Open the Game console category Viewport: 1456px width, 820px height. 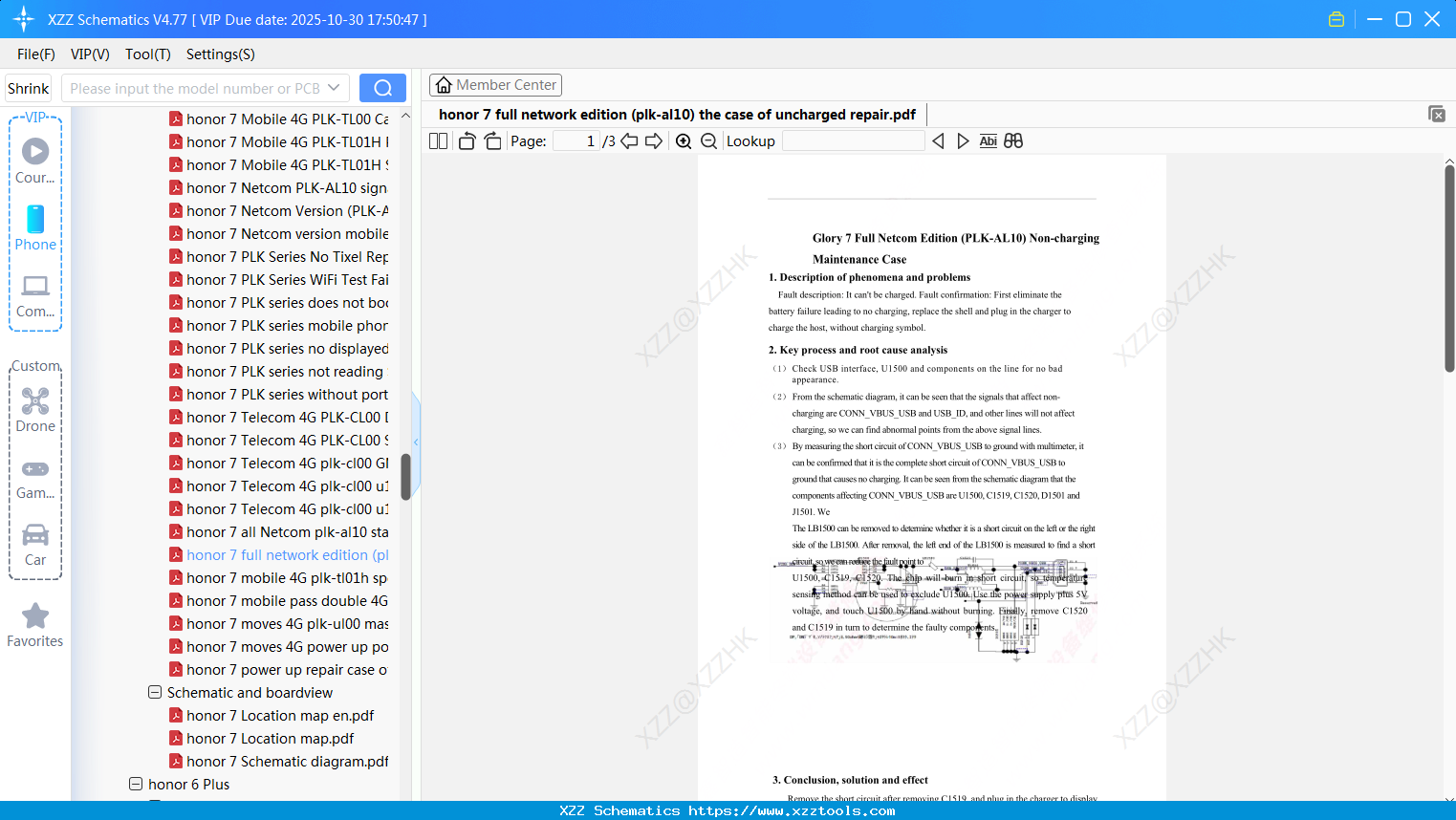[x=35, y=478]
